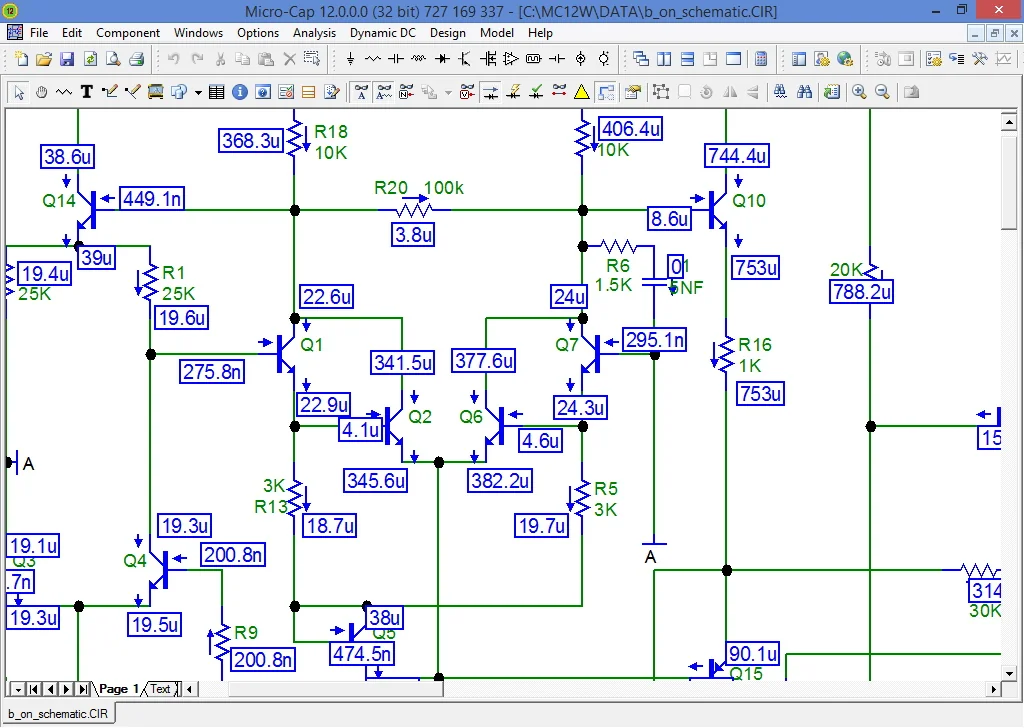Screen dimensions: 1024x728
Task: Select the Text tool in the schematic toolbar
Action: (x=86, y=92)
